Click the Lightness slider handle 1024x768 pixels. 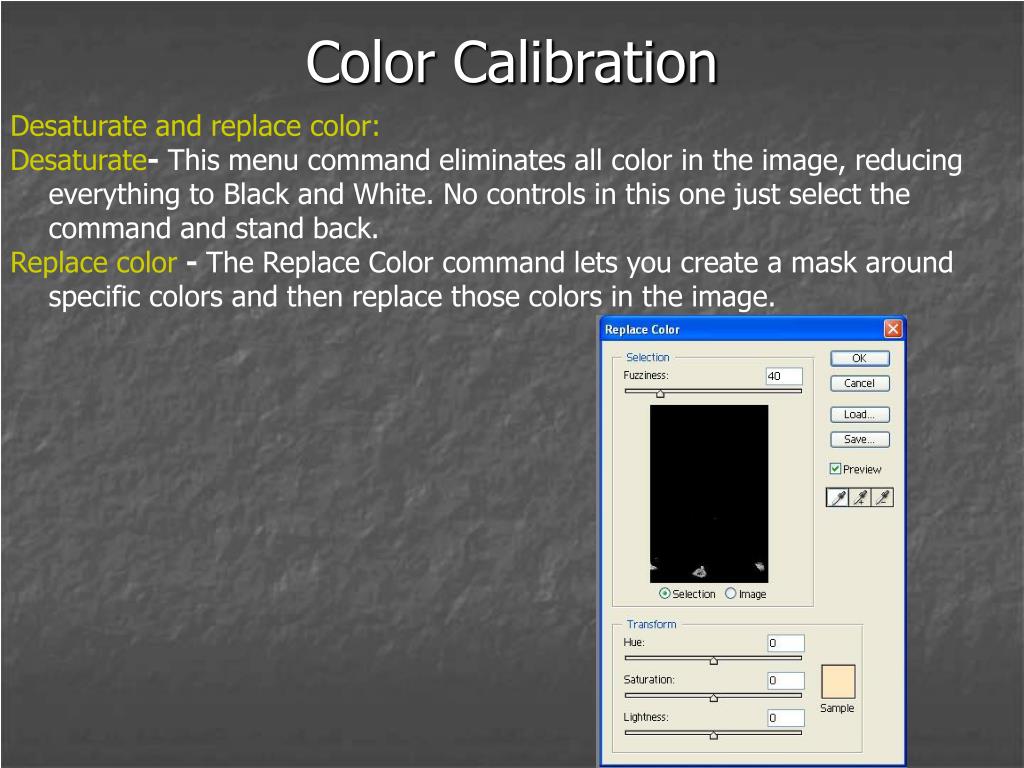click(714, 735)
